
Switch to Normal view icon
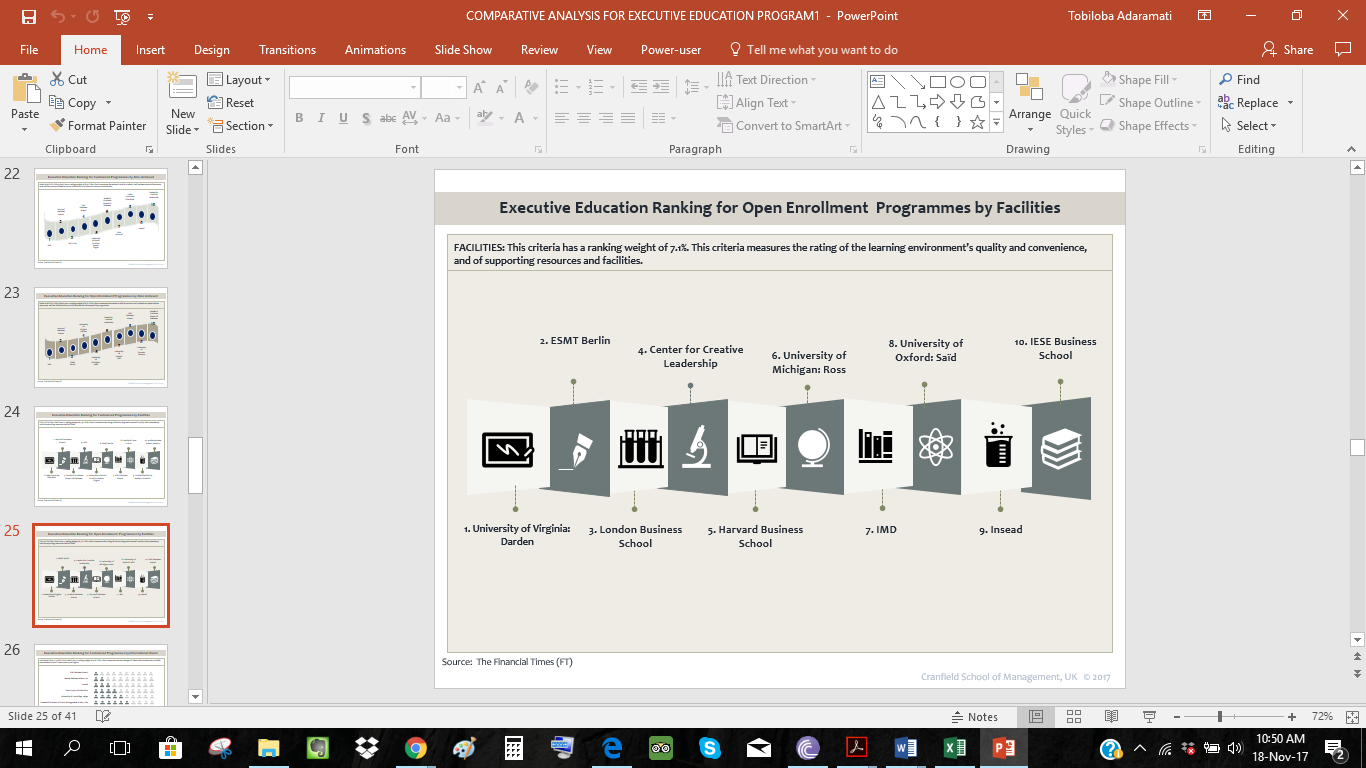(1036, 717)
